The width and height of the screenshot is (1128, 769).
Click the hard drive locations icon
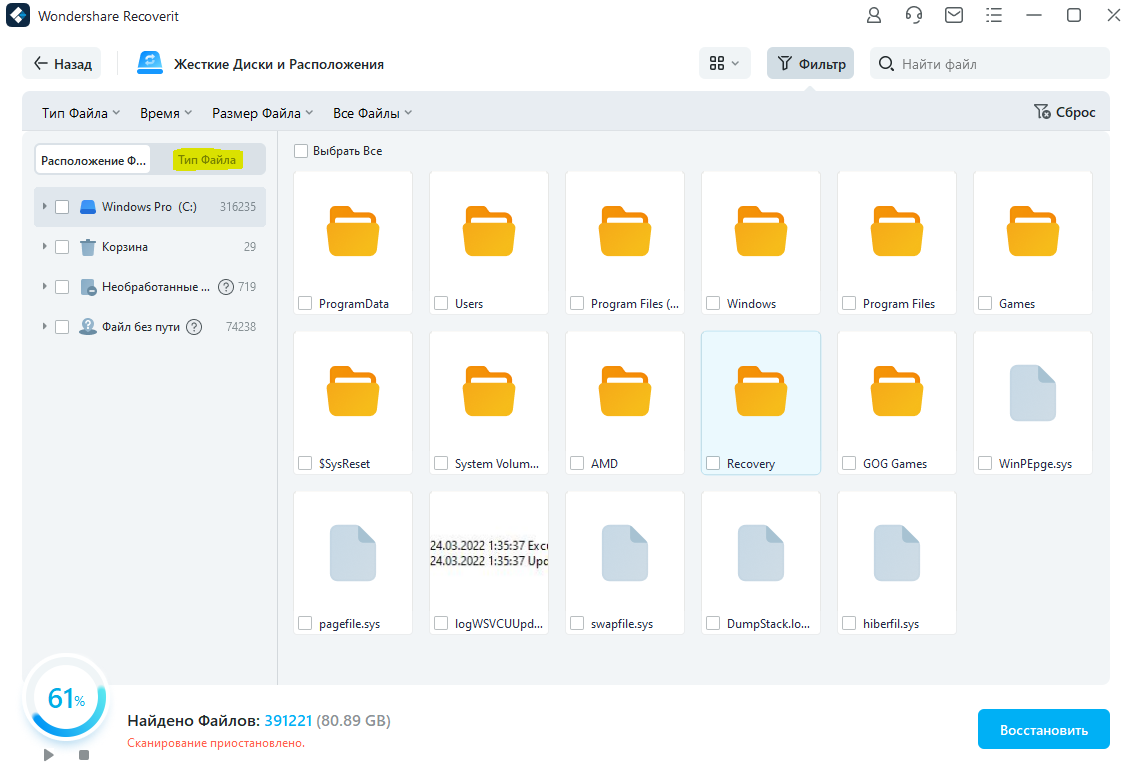coord(150,63)
